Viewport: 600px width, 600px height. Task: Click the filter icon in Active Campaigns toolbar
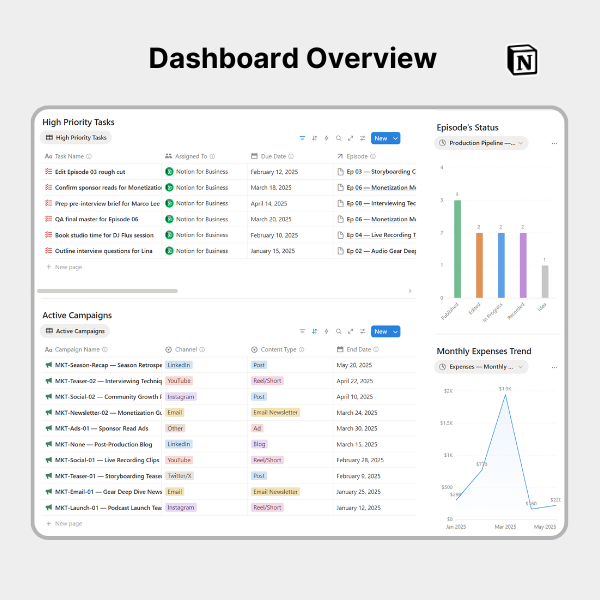pos(302,331)
